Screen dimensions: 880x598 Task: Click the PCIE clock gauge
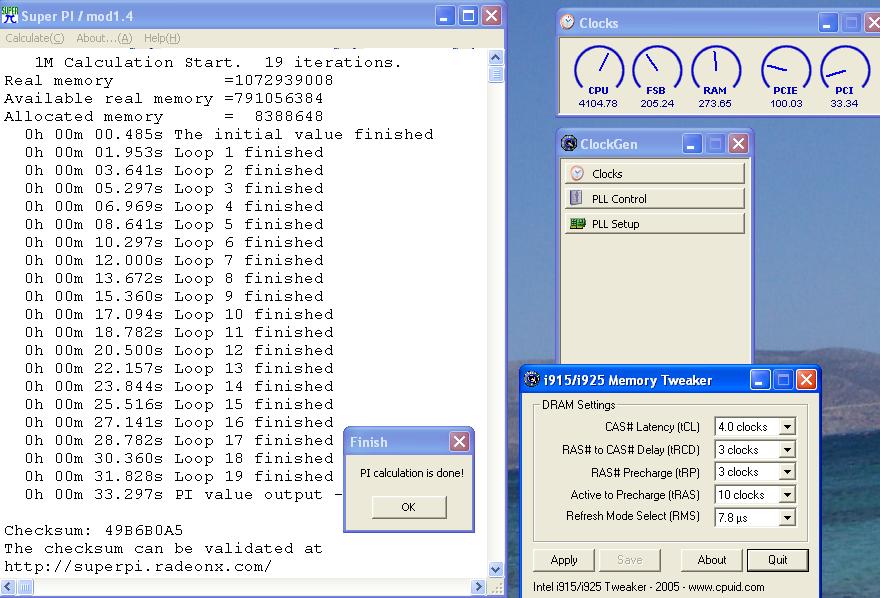(786, 70)
